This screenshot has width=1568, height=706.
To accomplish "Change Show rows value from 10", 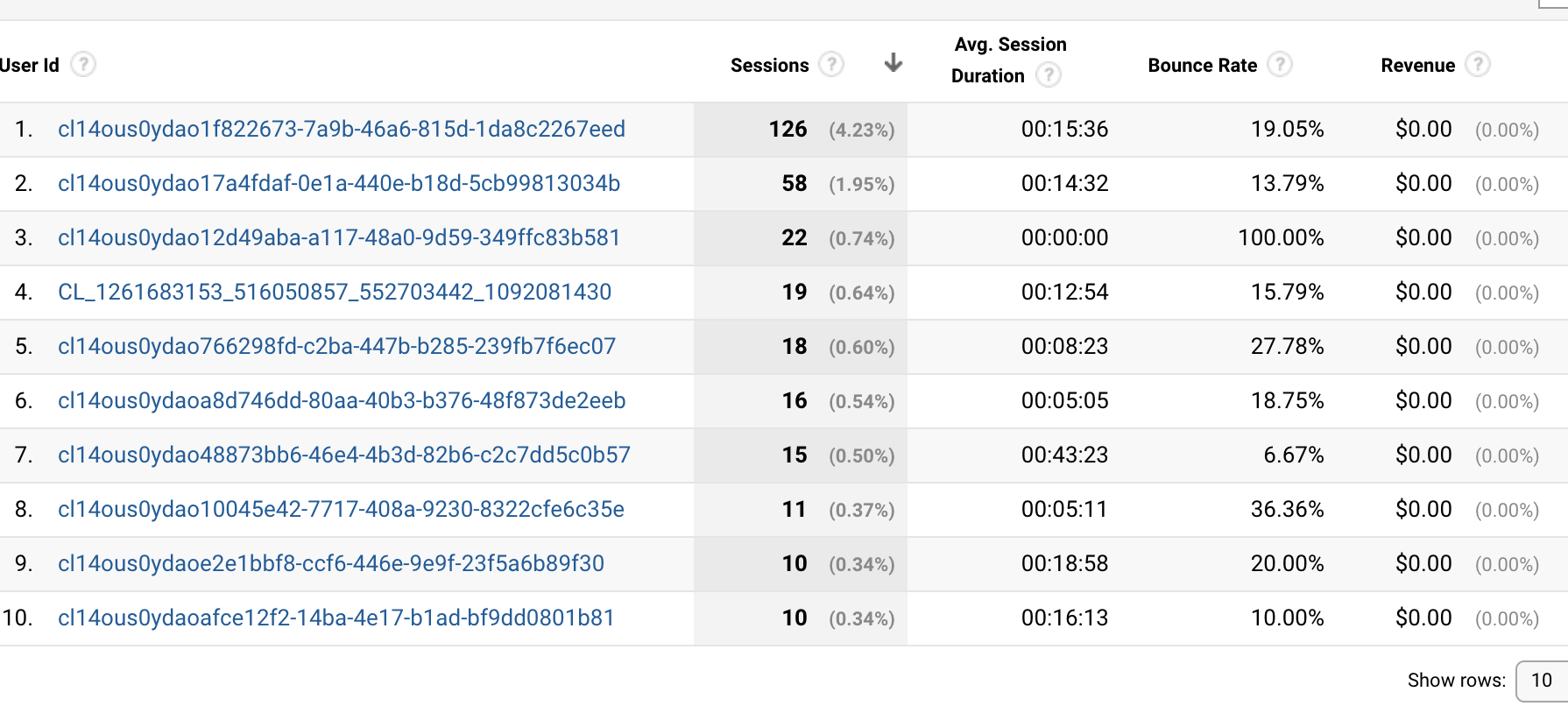I will pyautogui.click(x=1538, y=680).
